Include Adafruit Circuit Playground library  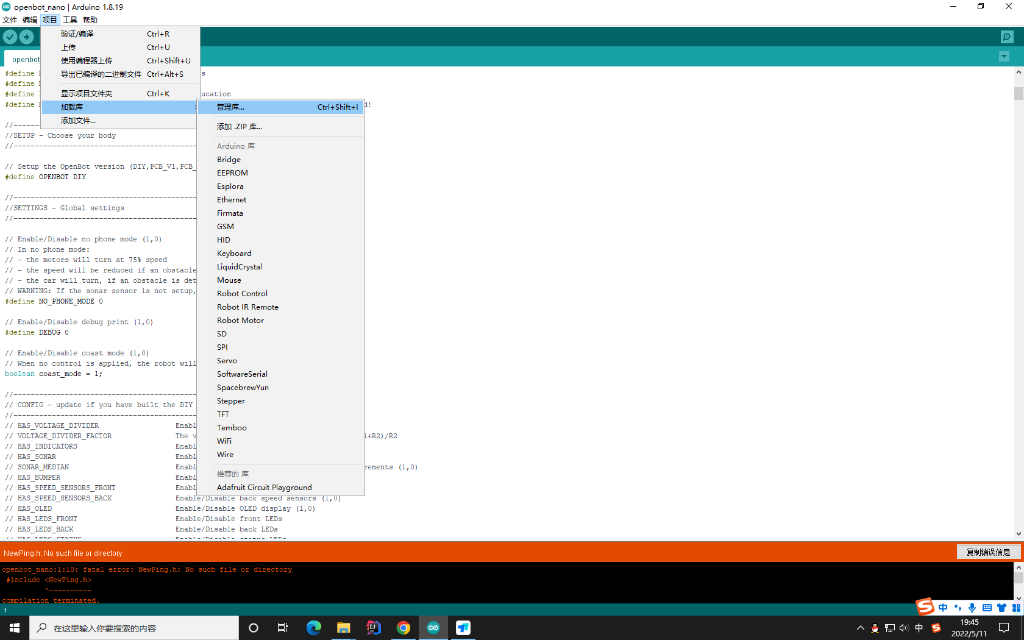281,487
